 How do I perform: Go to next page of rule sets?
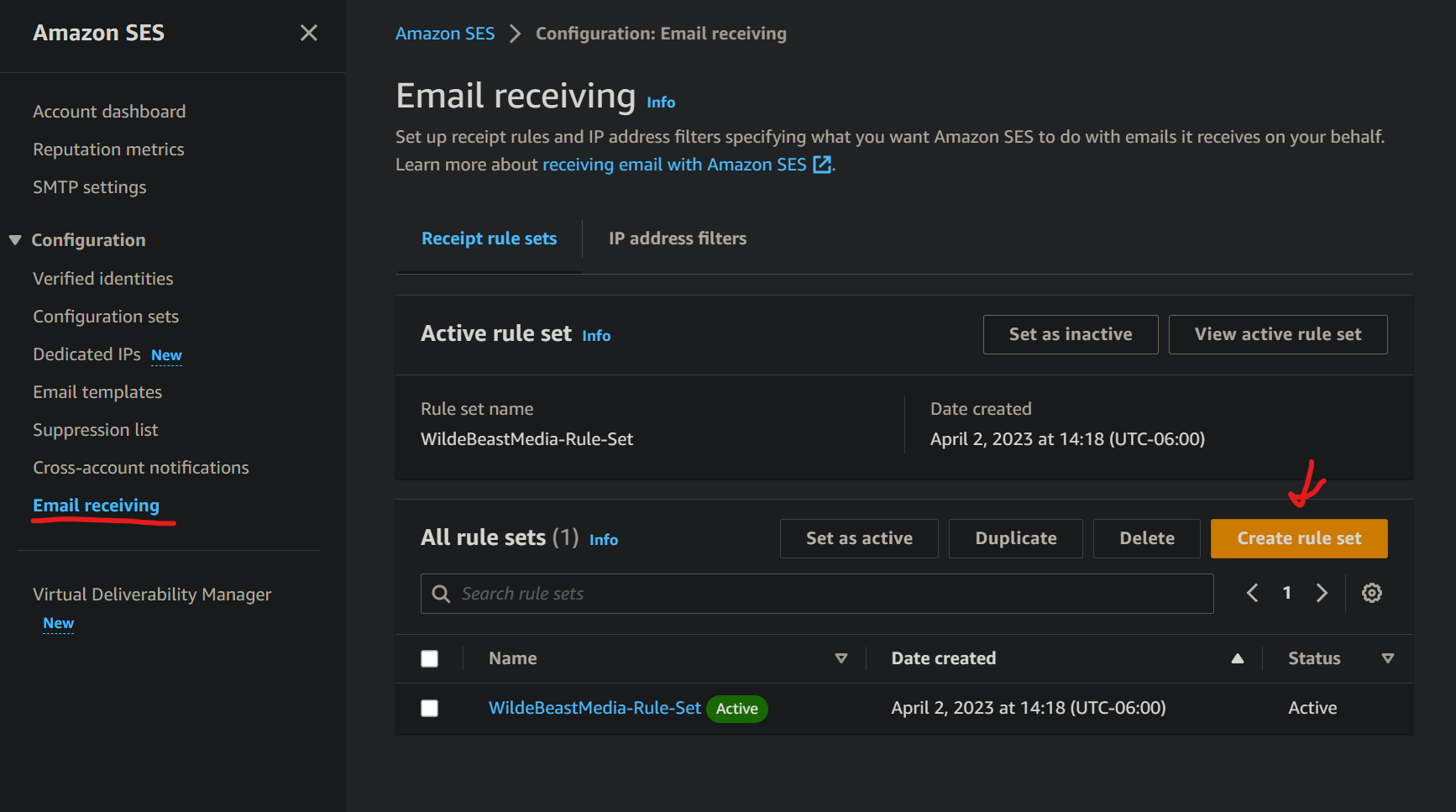pyautogui.click(x=1322, y=593)
